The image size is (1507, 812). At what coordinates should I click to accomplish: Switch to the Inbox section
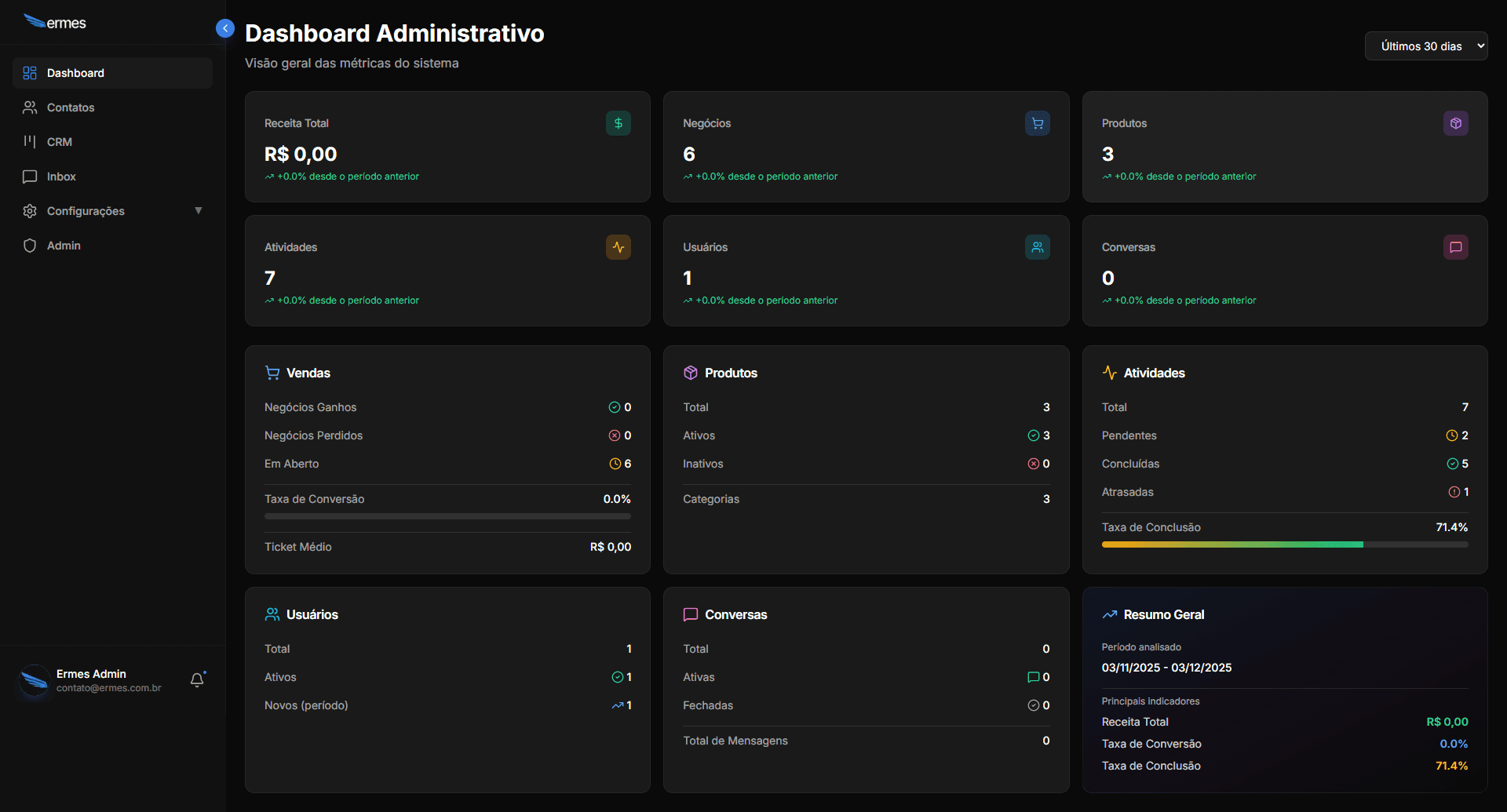pos(61,177)
